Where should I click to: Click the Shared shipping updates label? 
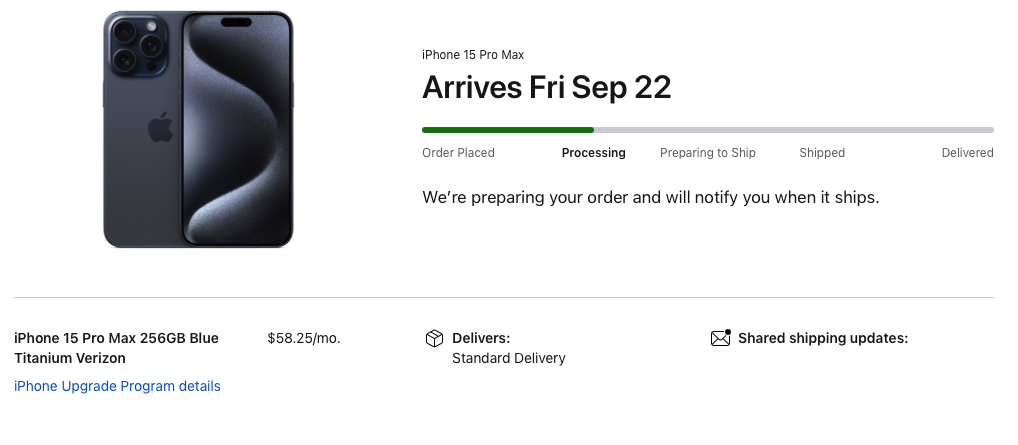[x=822, y=338]
